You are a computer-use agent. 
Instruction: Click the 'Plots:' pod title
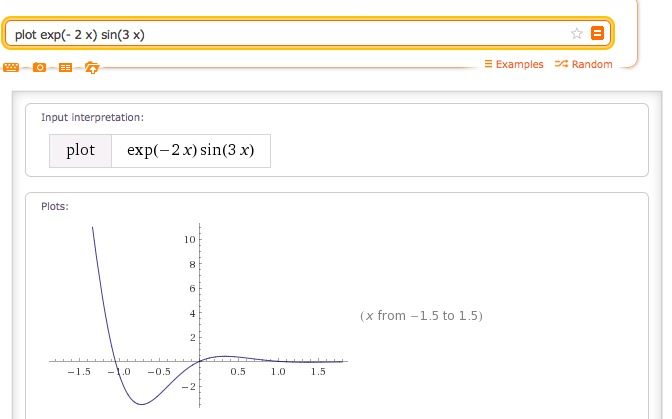pos(55,207)
